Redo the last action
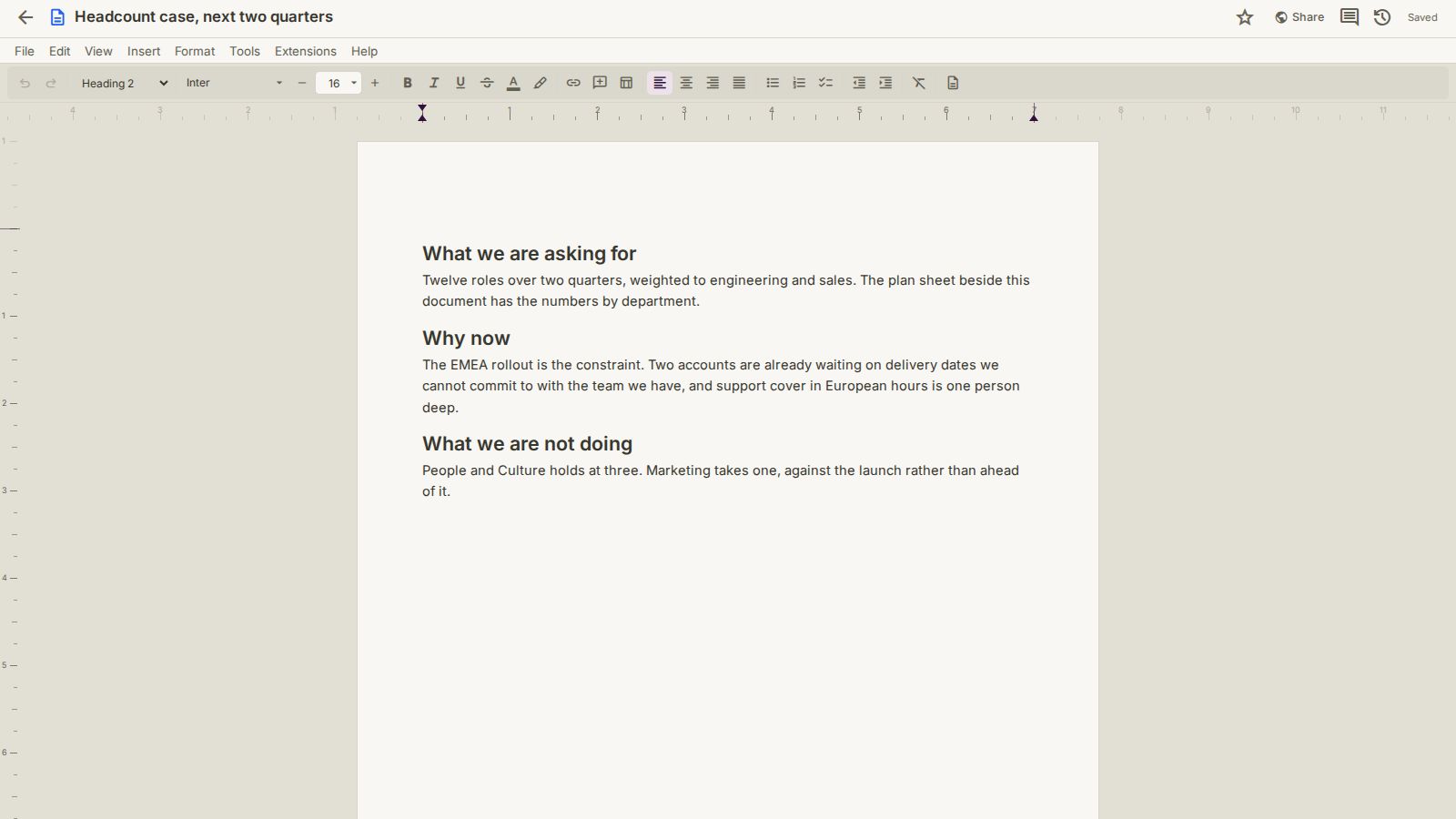This screenshot has width=1456, height=819. click(x=51, y=83)
